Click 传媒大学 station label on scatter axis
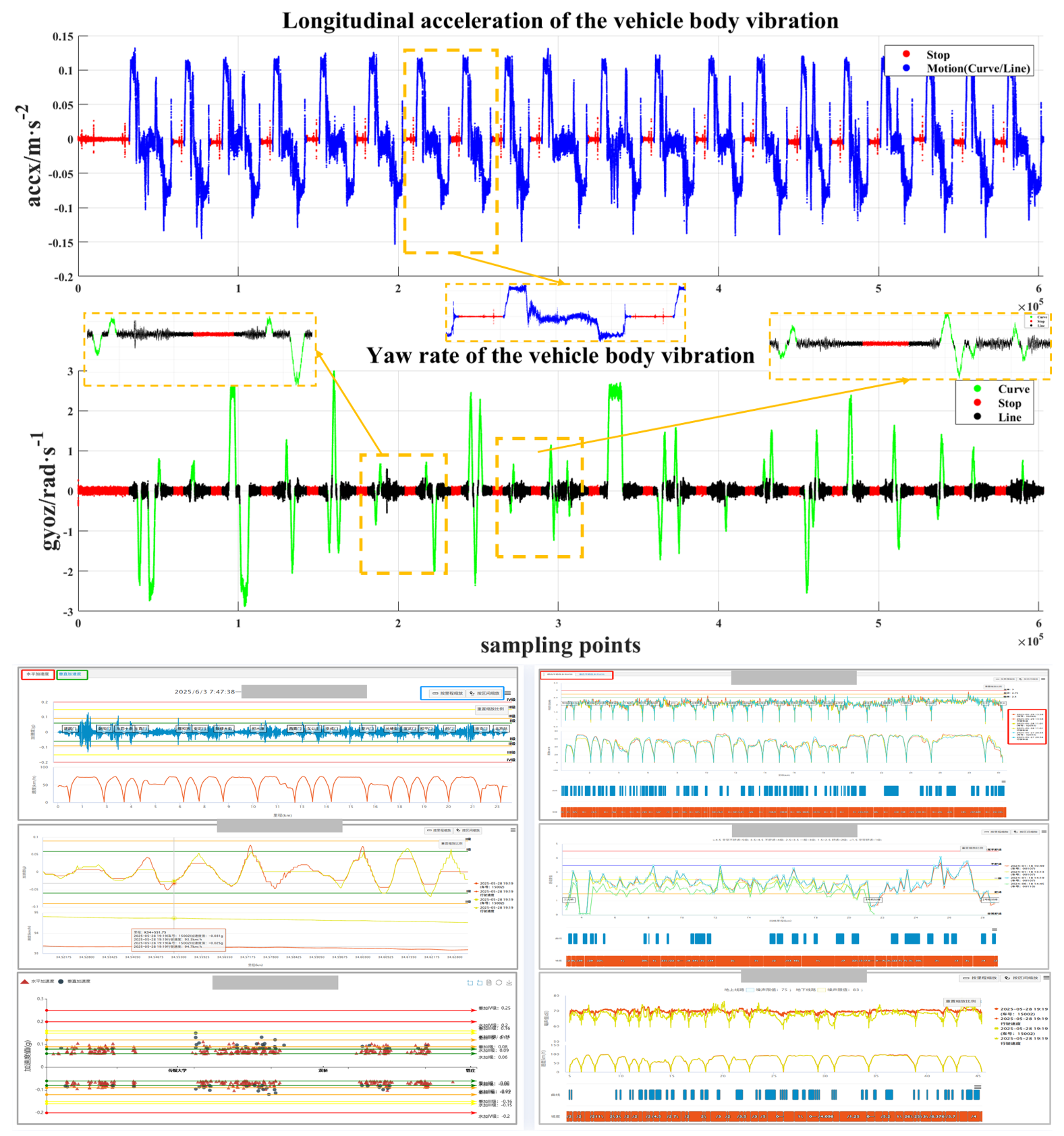This screenshot has height=1136, width=1064. [x=177, y=1071]
